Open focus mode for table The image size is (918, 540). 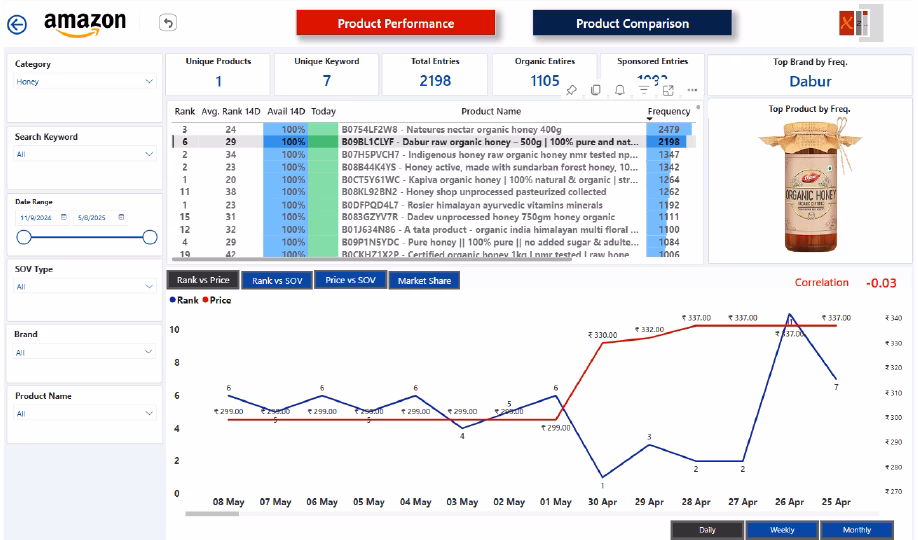tap(668, 90)
